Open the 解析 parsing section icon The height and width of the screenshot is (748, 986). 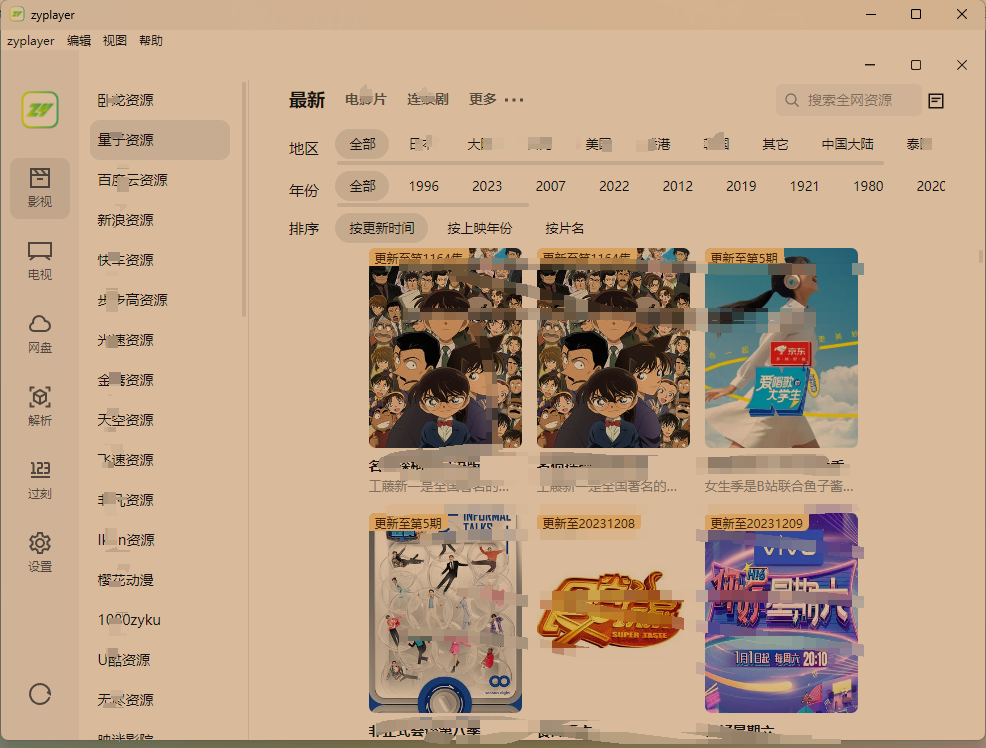[x=40, y=407]
